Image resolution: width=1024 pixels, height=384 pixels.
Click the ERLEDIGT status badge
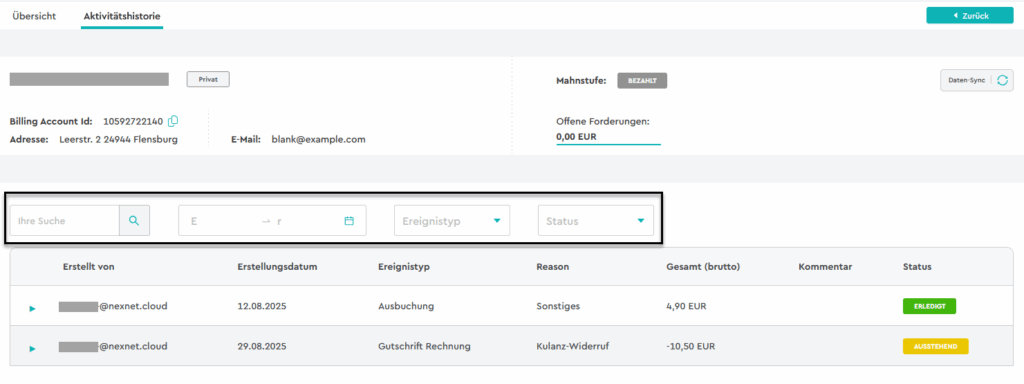click(929, 306)
